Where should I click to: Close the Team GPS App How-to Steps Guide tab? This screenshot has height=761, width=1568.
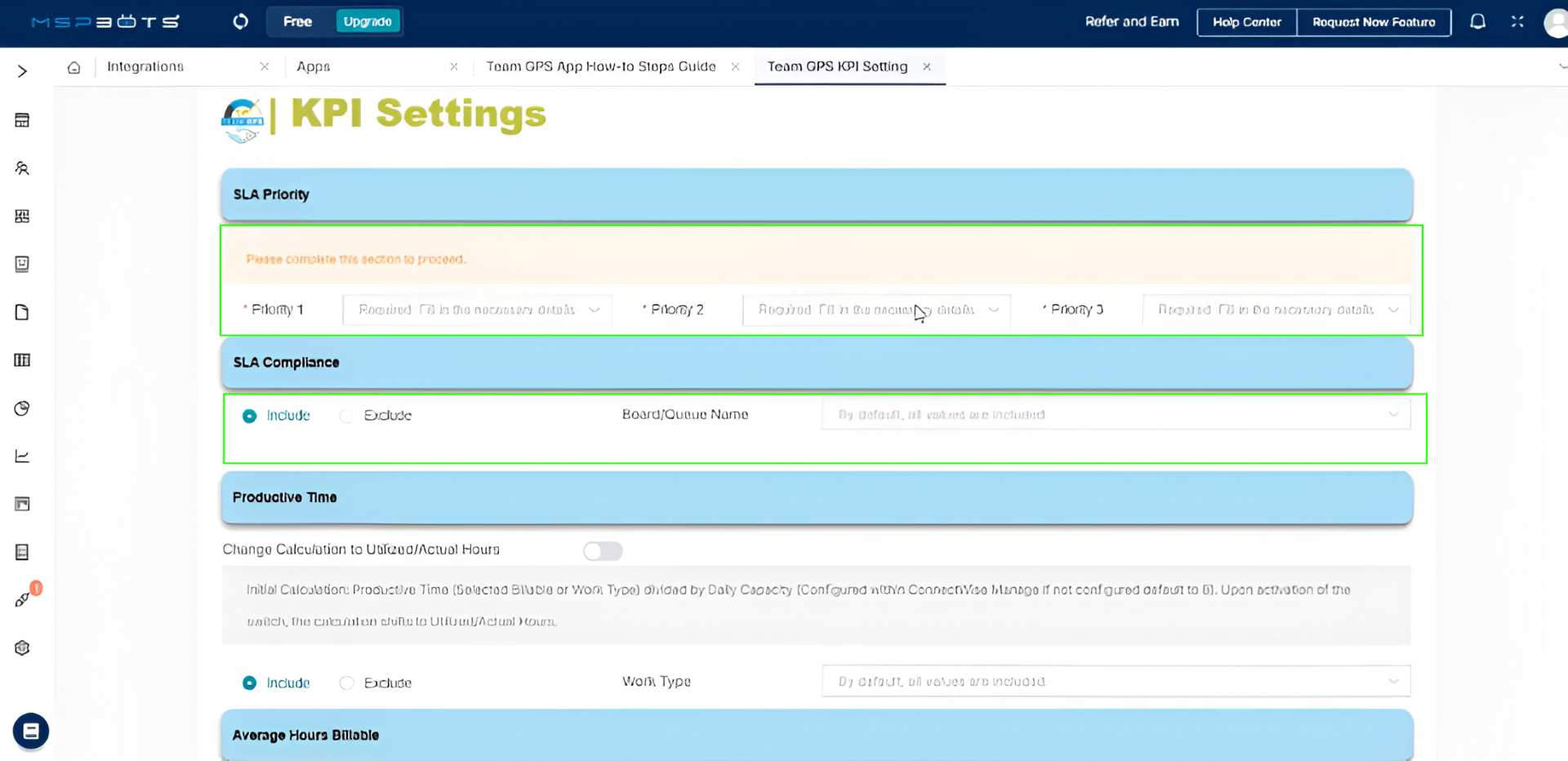(736, 67)
